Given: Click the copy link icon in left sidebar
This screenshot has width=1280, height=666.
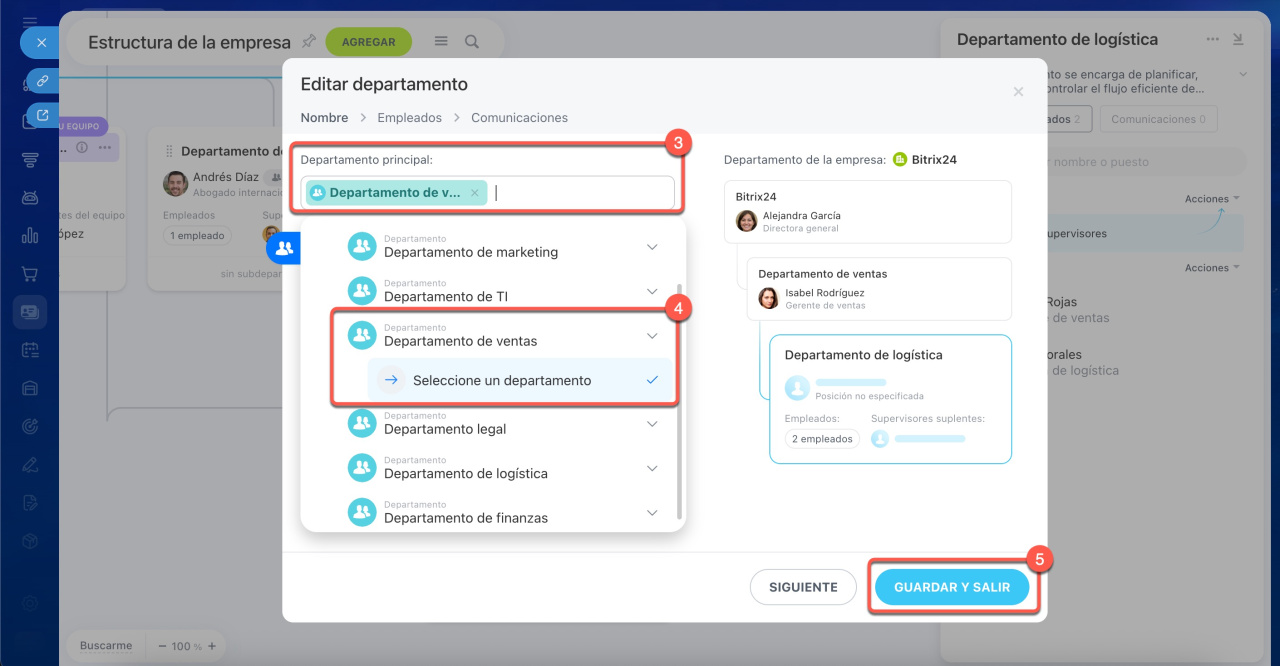Looking at the screenshot, I should coord(42,80).
